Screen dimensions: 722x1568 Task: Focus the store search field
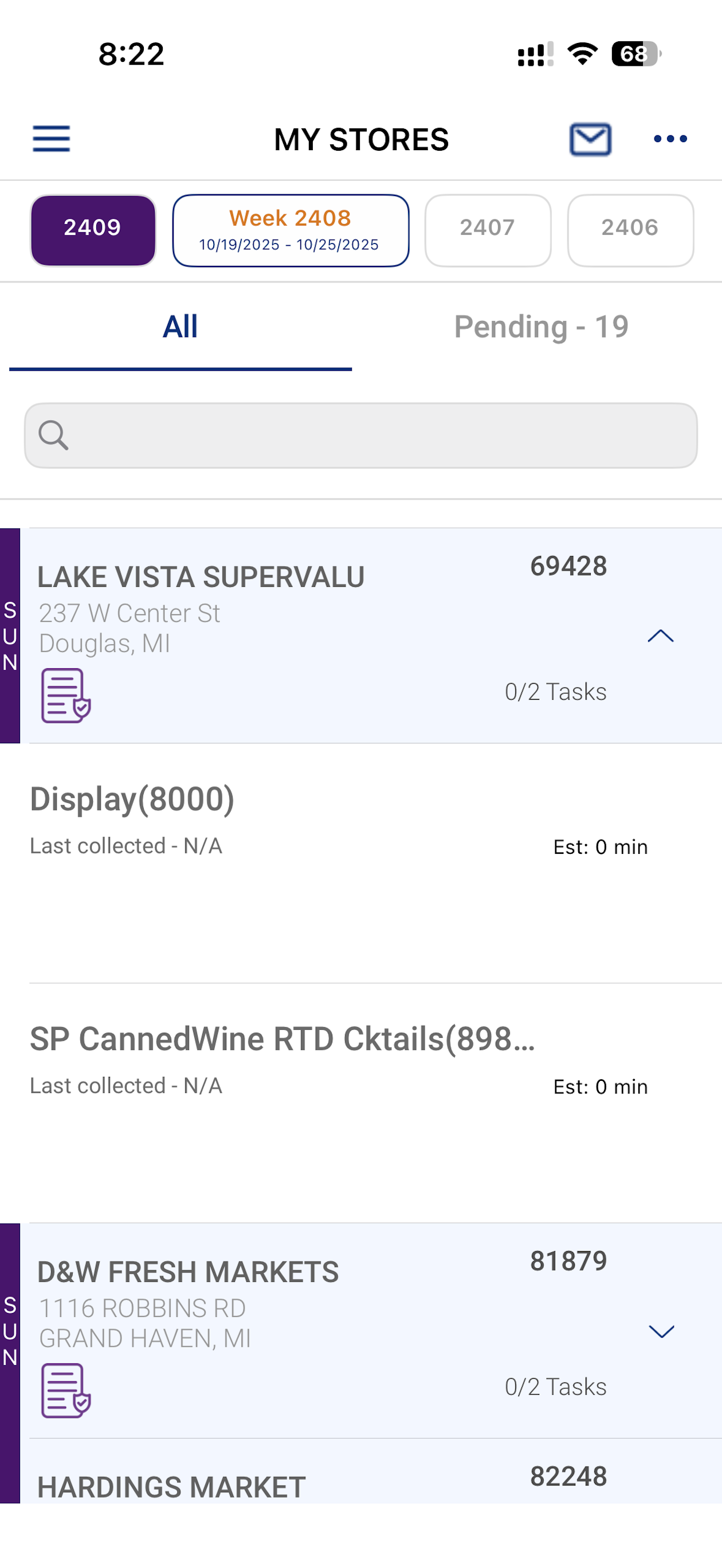360,435
